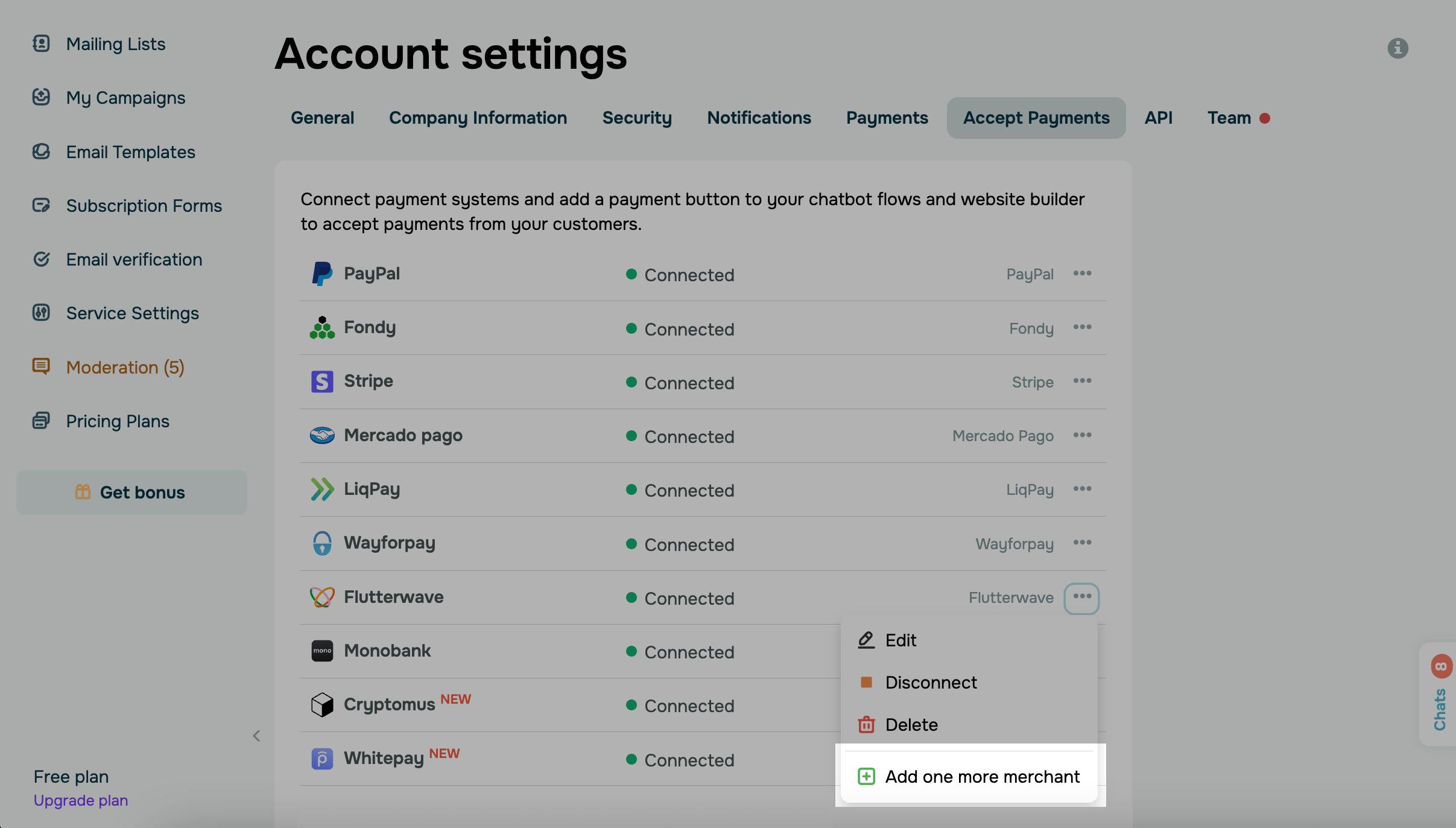The image size is (1456, 828).
Task: Open Mercado Pago three-dot options menu
Action: pos(1082,435)
